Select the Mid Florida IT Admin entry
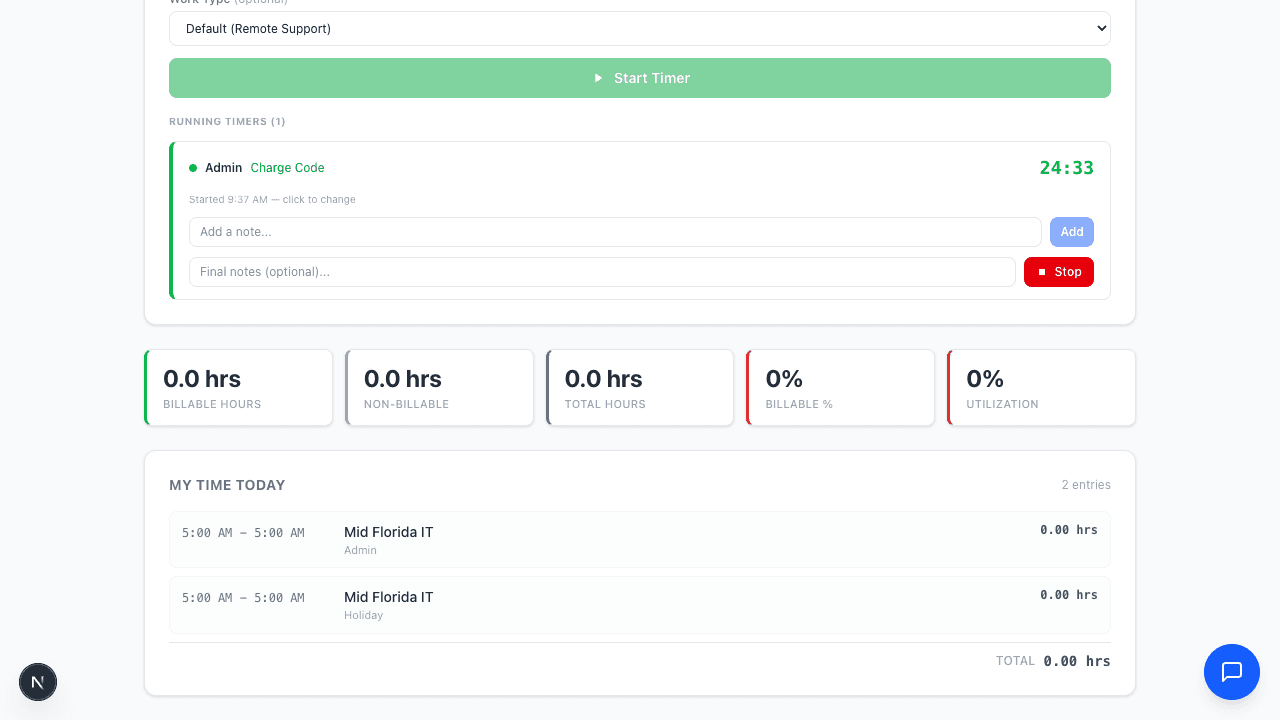 click(x=640, y=540)
